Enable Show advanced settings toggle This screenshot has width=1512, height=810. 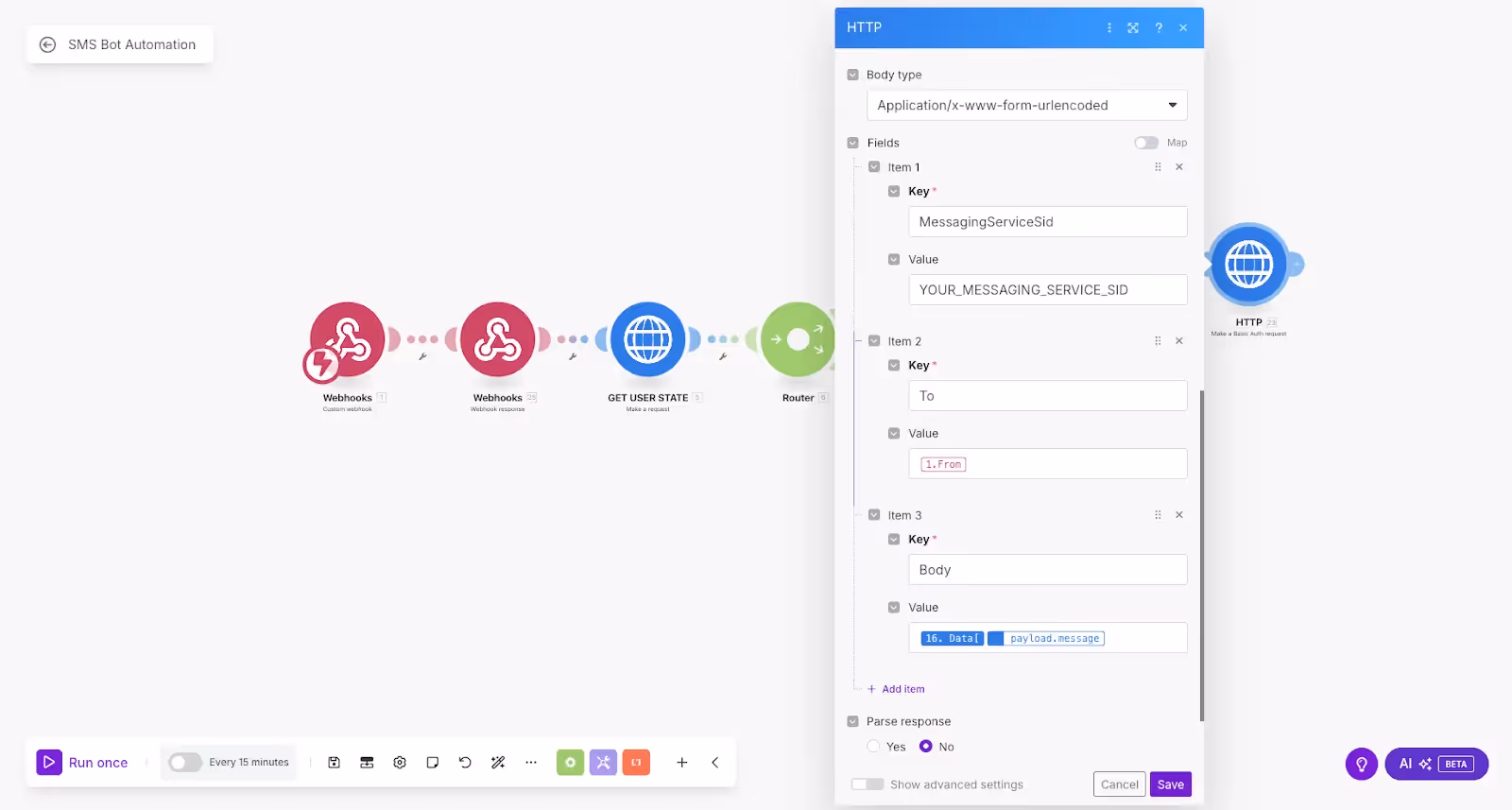(x=868, y=784)
